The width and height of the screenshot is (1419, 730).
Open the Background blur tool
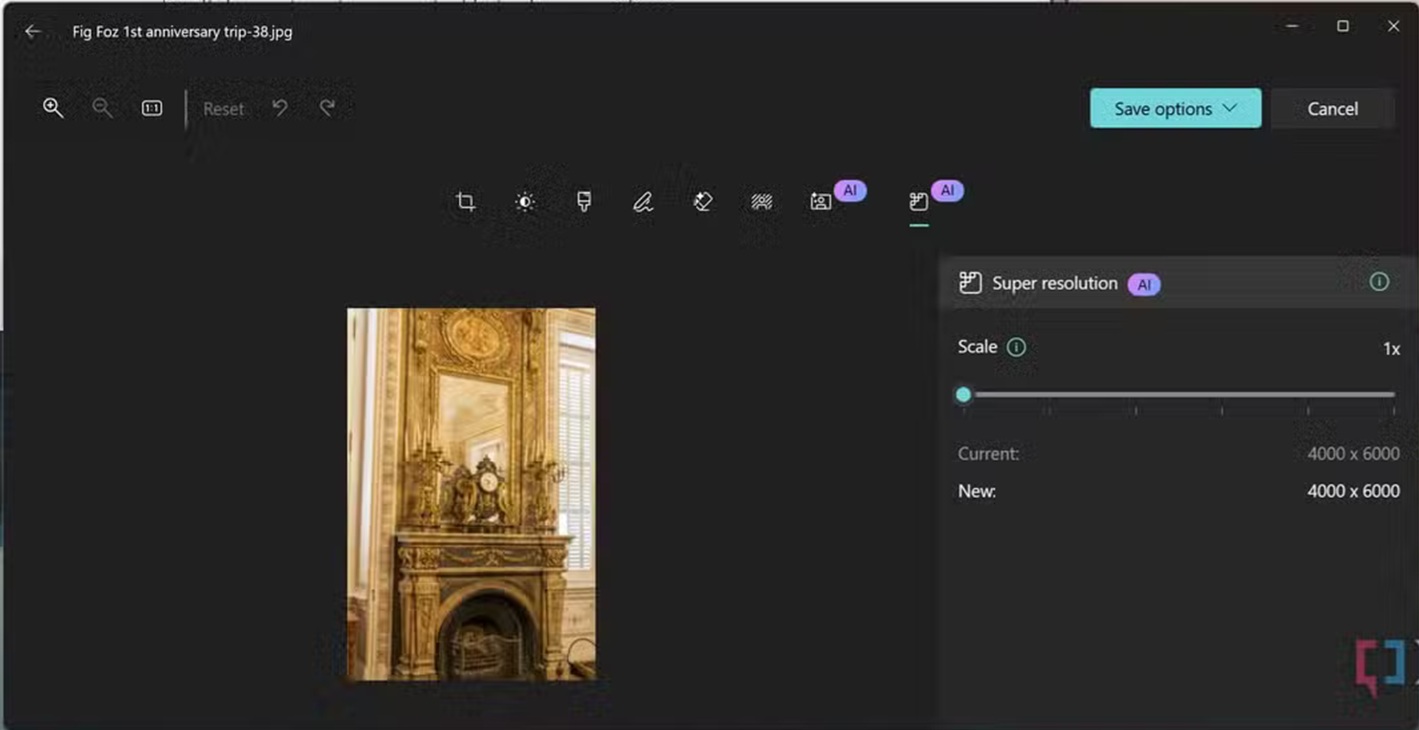click(x=762, y=202)
